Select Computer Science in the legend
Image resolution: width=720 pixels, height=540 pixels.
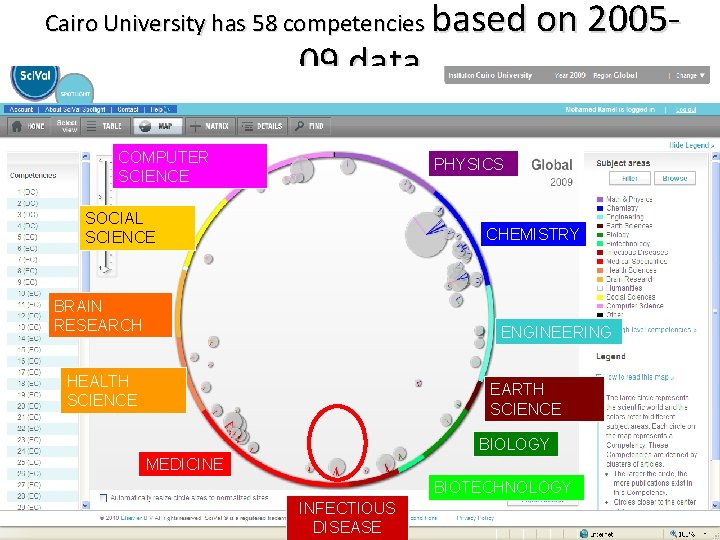630,306
